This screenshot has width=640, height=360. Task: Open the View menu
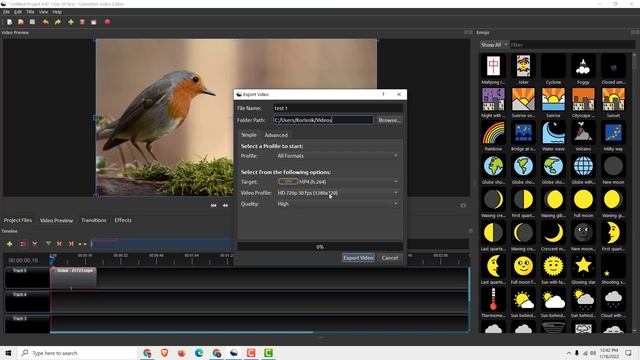(x=43, y=12)
